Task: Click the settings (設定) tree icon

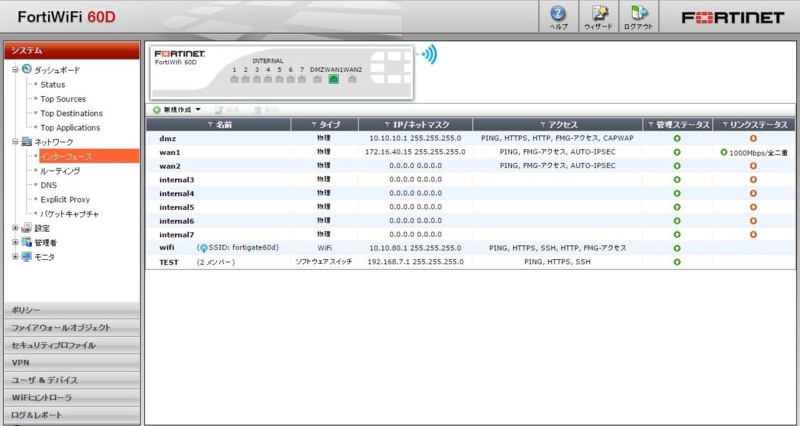Action: point(27,228)
